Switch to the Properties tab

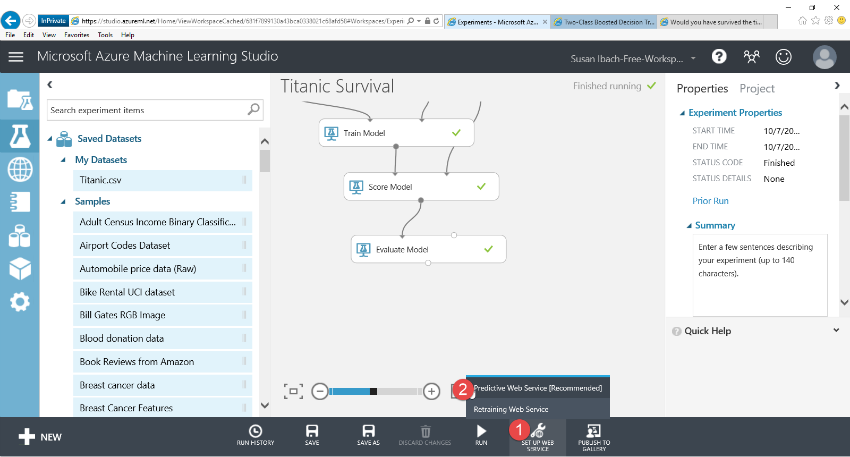tap(702, 88)
